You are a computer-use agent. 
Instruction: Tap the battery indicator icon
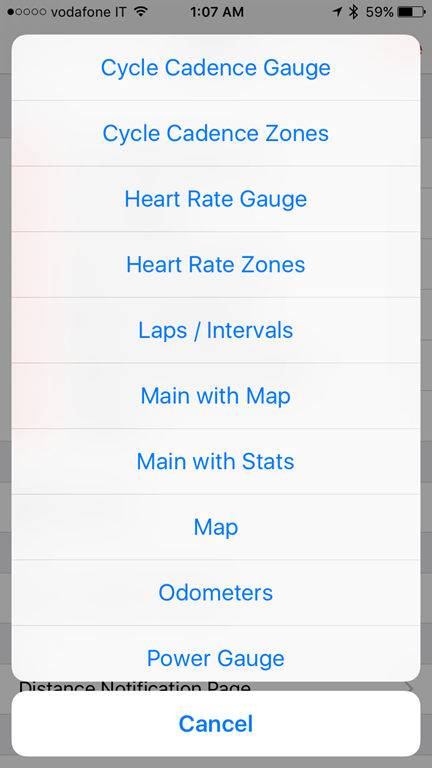click(x=411, y=12)
